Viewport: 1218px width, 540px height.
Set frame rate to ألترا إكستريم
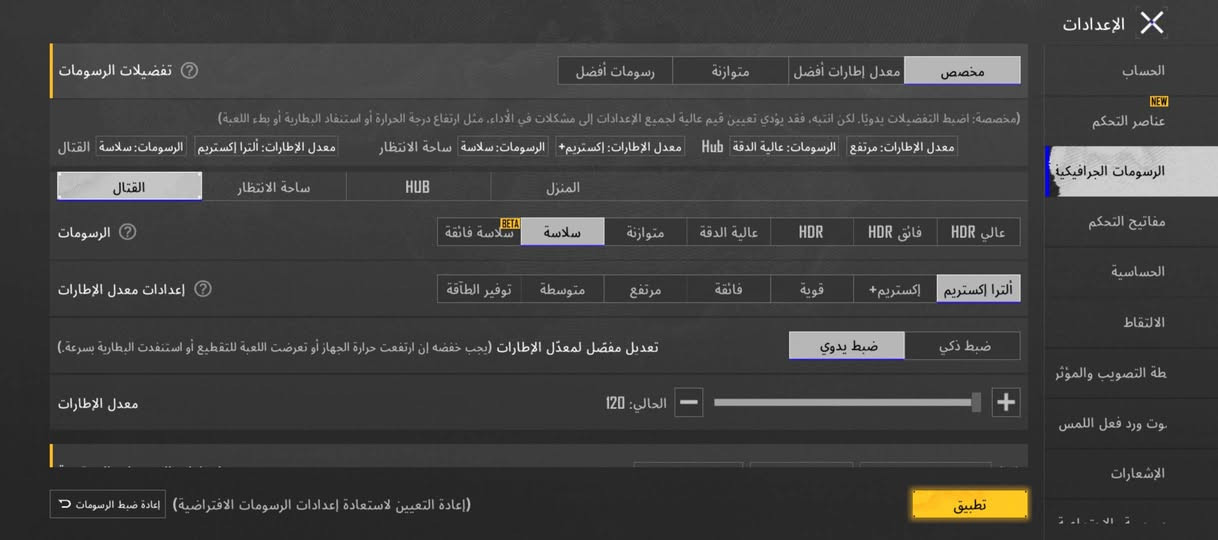pyautogui.click(x=978, y=289)
